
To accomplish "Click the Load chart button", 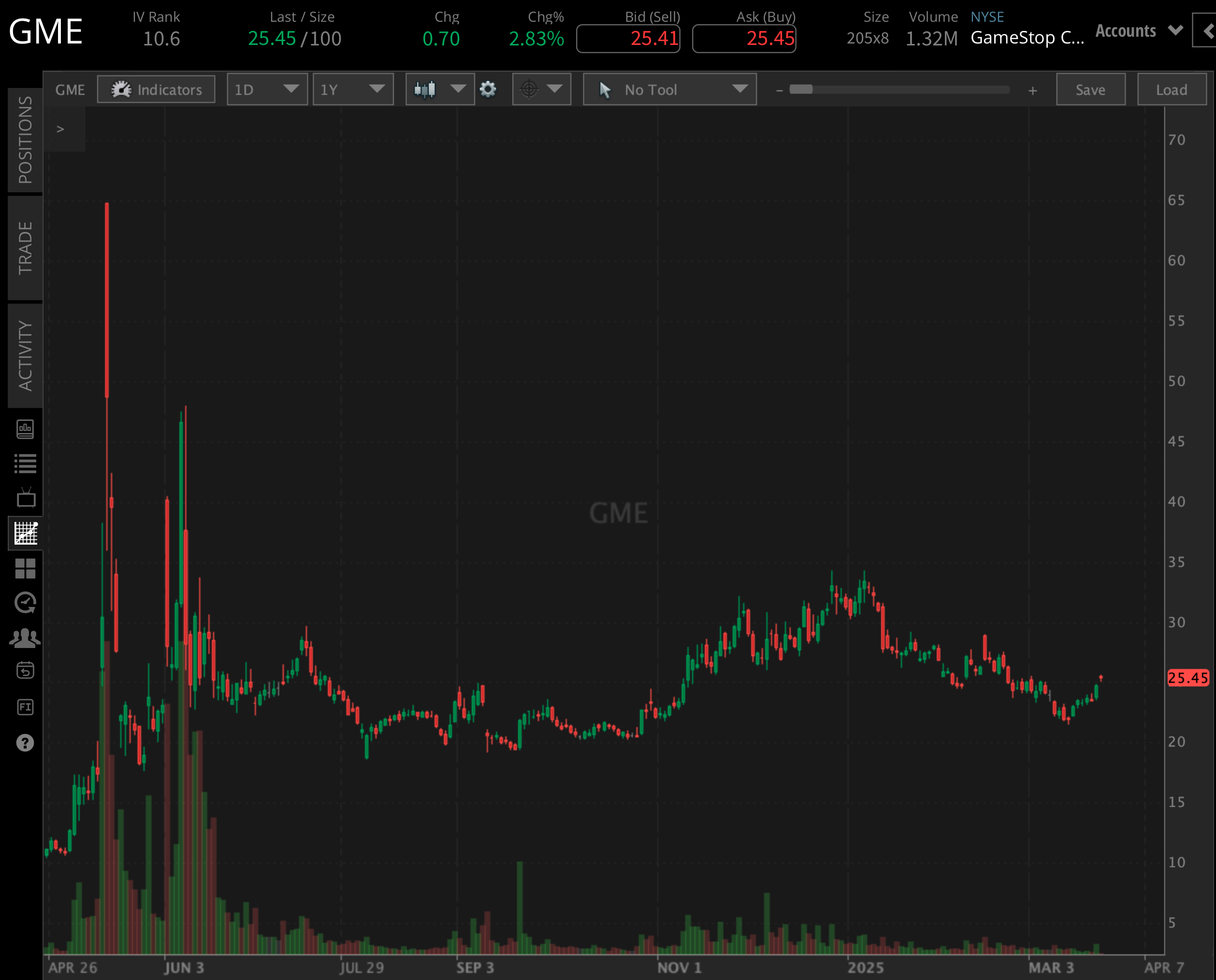I will tap(1172, 89).
